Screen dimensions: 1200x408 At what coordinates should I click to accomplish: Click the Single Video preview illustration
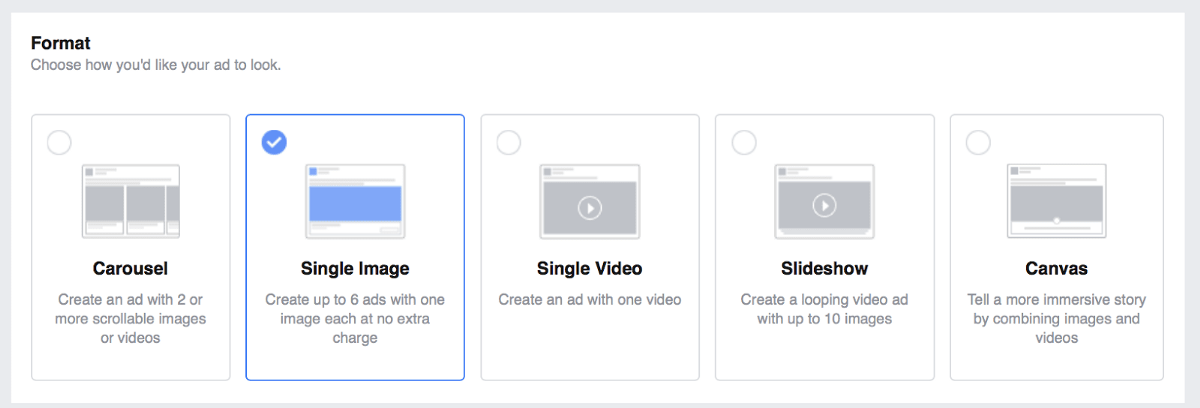click(589, 201)
